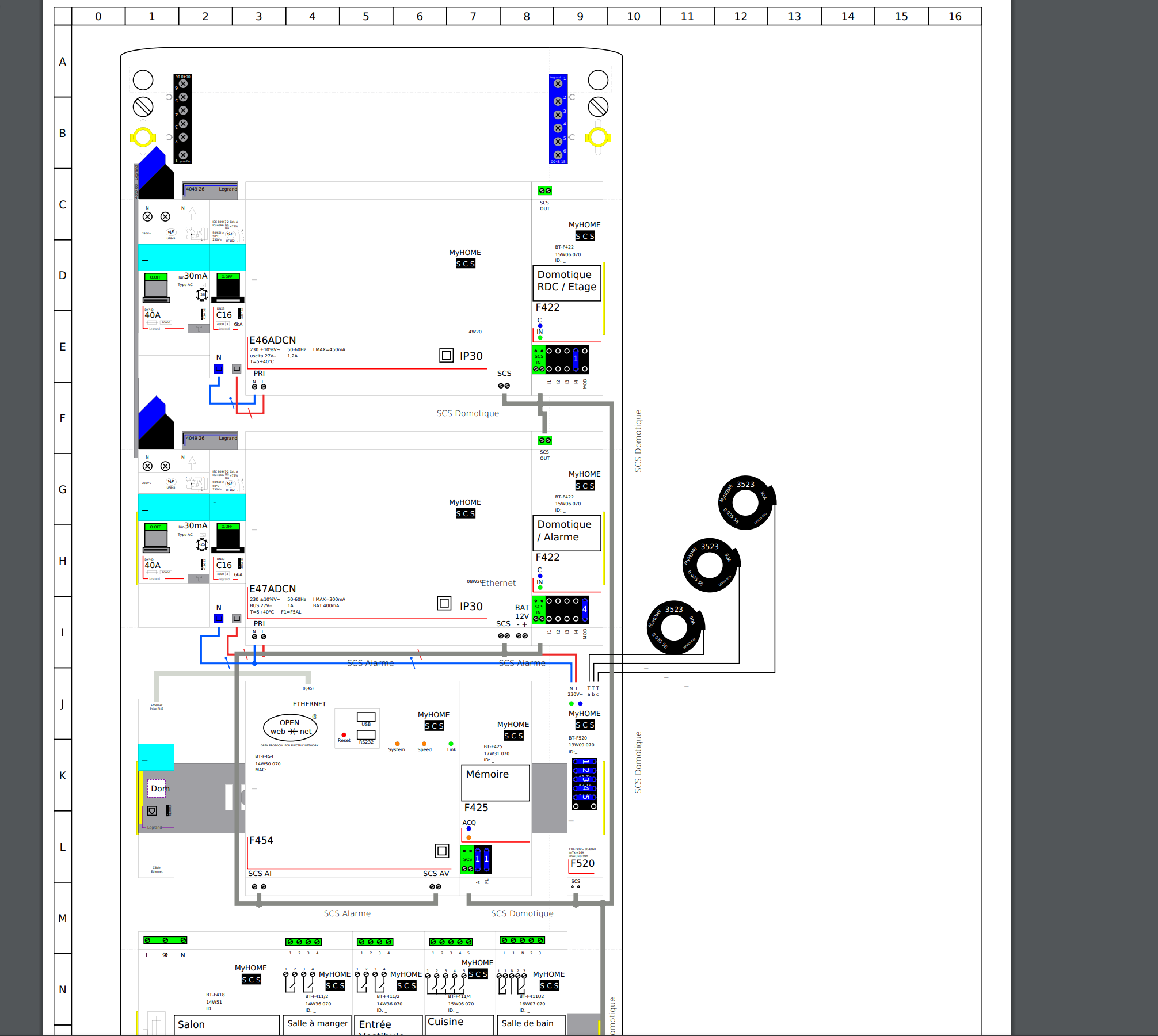Viewport: 1158px width, 1036px height.
Task: Click the MyHOME SCS logo on E47ADCN
Action: click(465, 508)
